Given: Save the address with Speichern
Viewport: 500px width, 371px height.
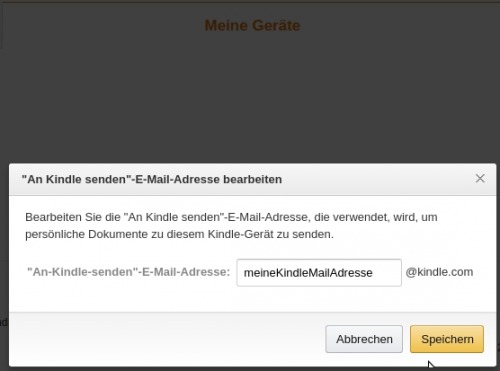Looking at the screenshot, I should tap(447, 339).
